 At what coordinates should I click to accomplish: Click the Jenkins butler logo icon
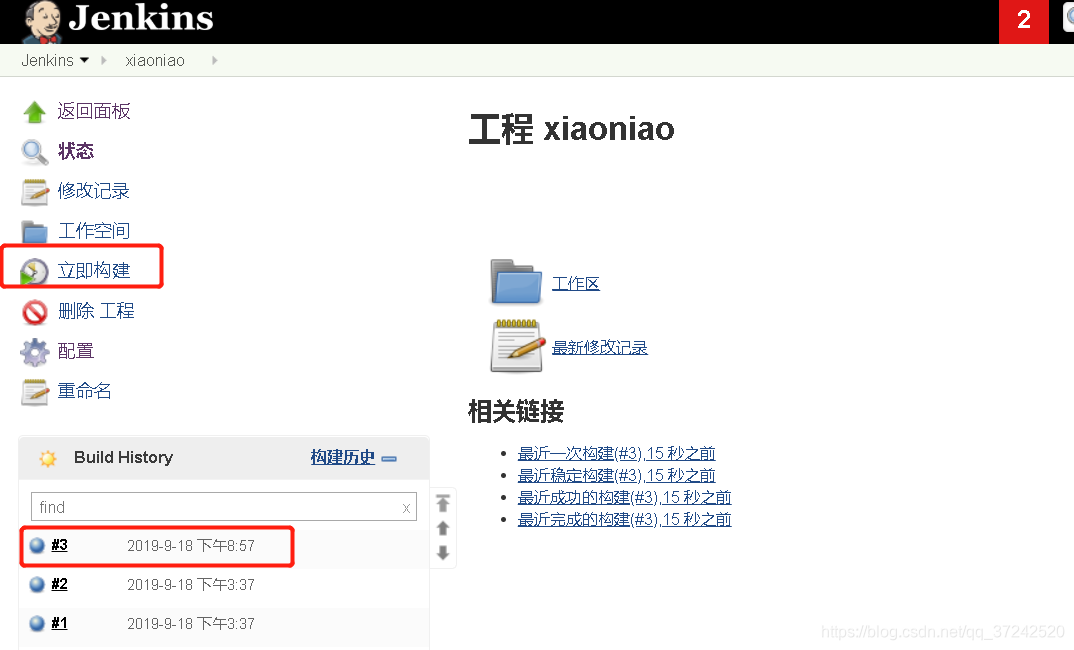42,22
